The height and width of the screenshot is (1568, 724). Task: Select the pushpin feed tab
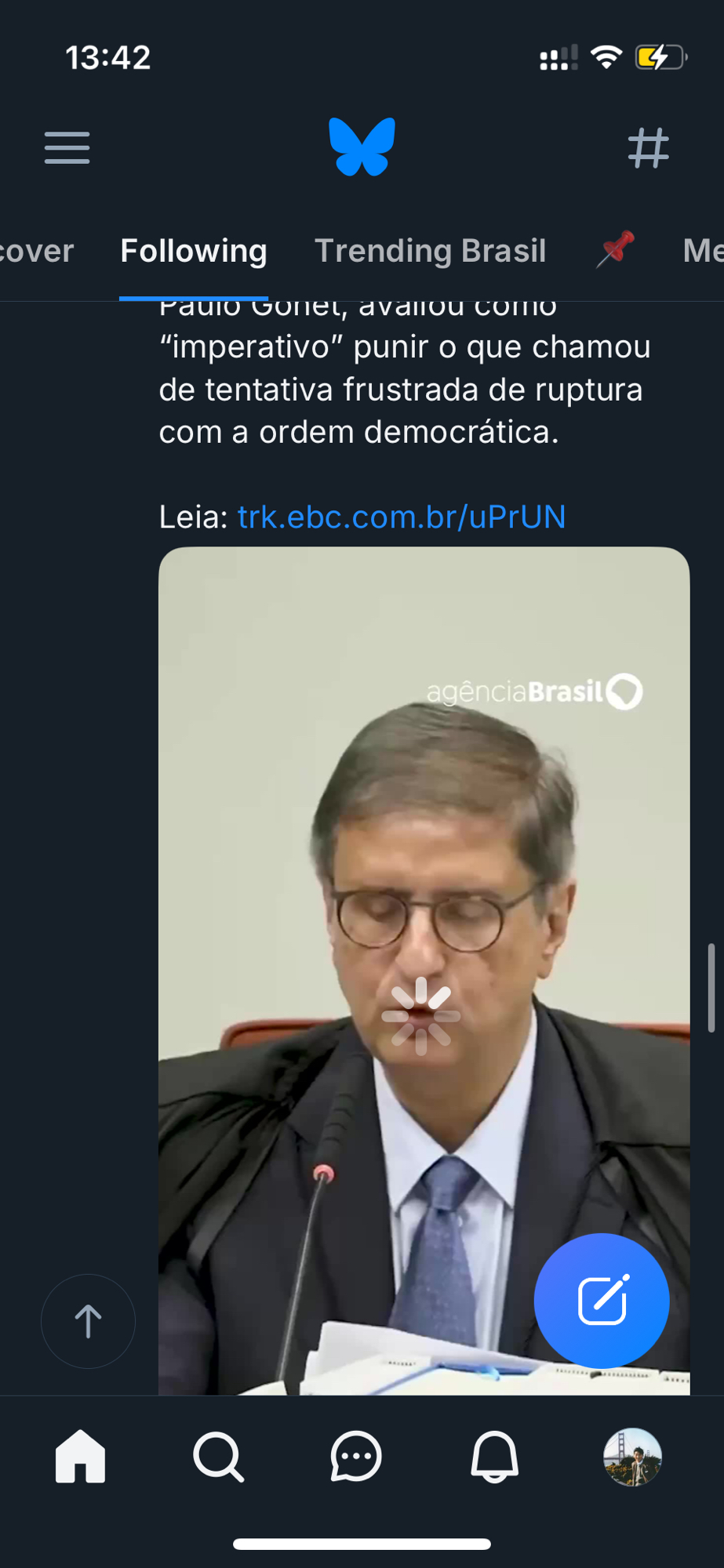(x=615, y=250)
